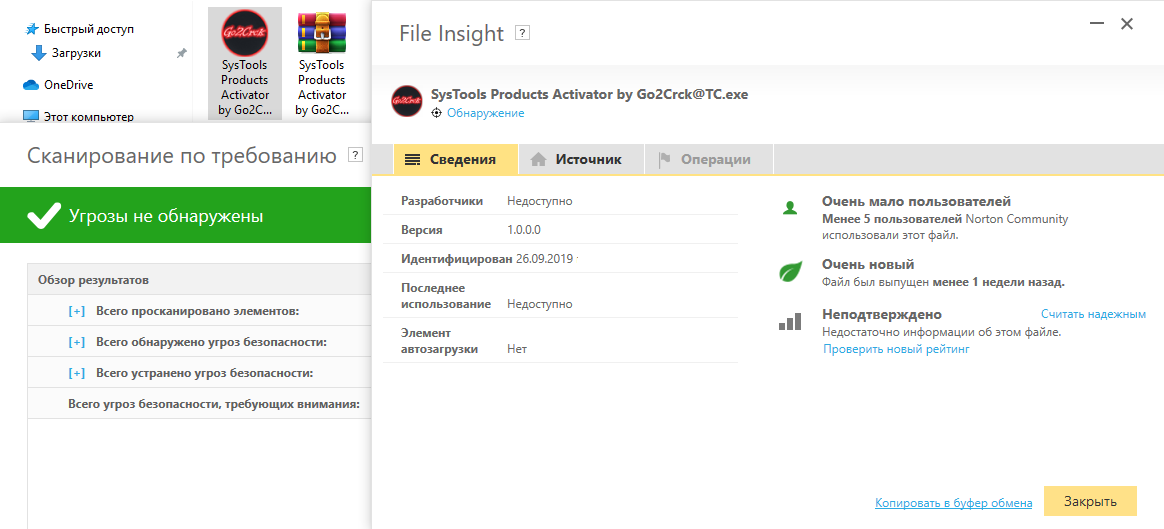Switch to the Сведения tab
The width and height of the screenshot is (1164, 529).
coord(455,159)
